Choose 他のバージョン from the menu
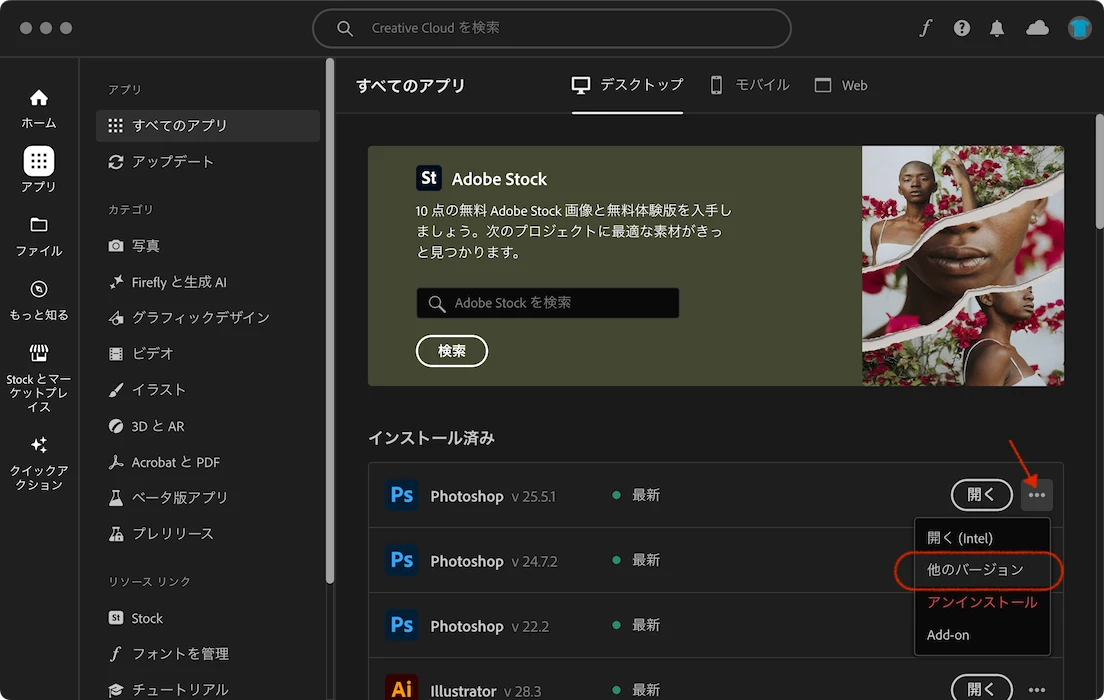Screen dimensions: 1104x700 click(x=982, y=570)
